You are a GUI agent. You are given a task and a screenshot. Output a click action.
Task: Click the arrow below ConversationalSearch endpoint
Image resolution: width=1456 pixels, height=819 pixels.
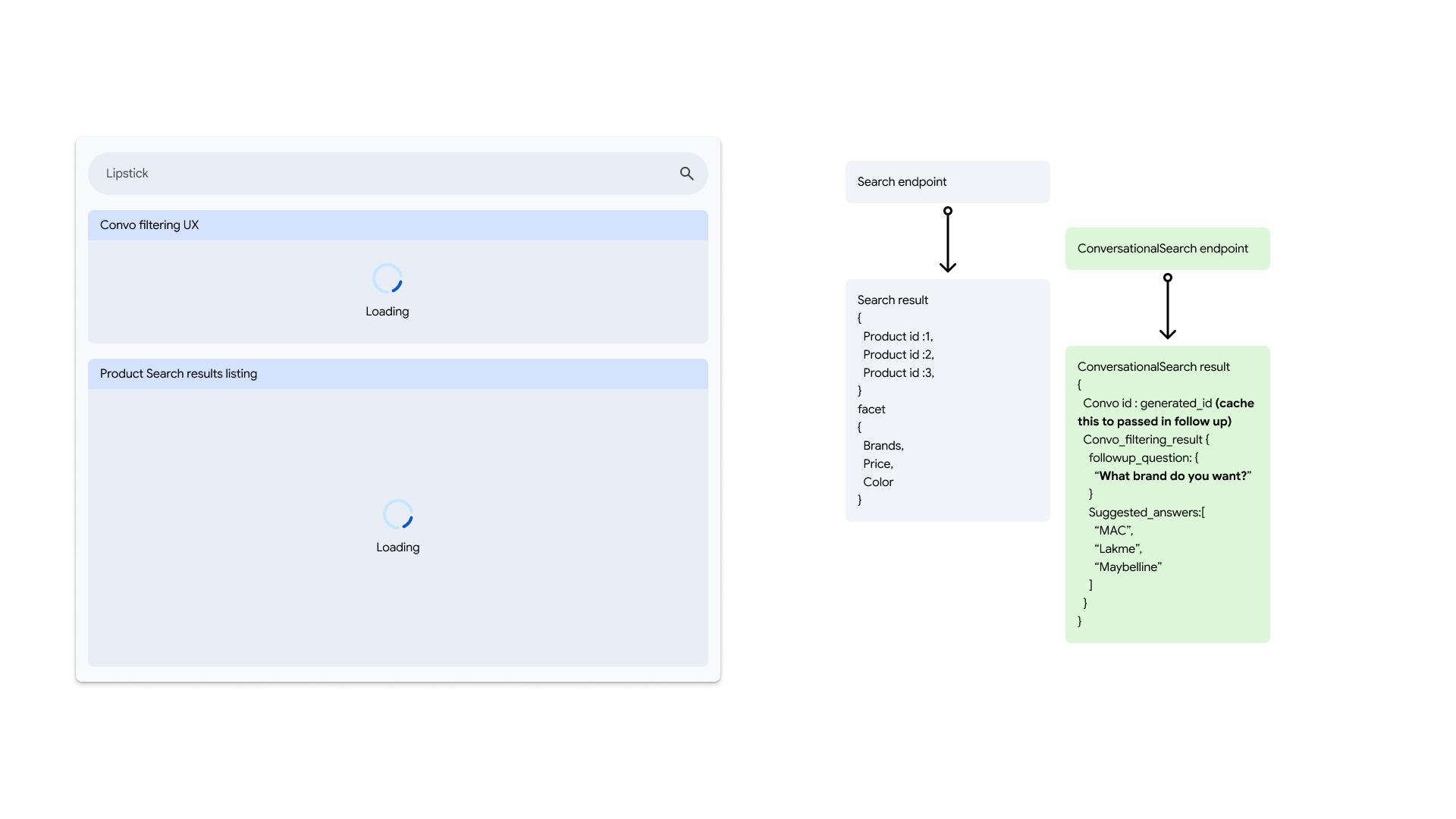[1167, 307]
